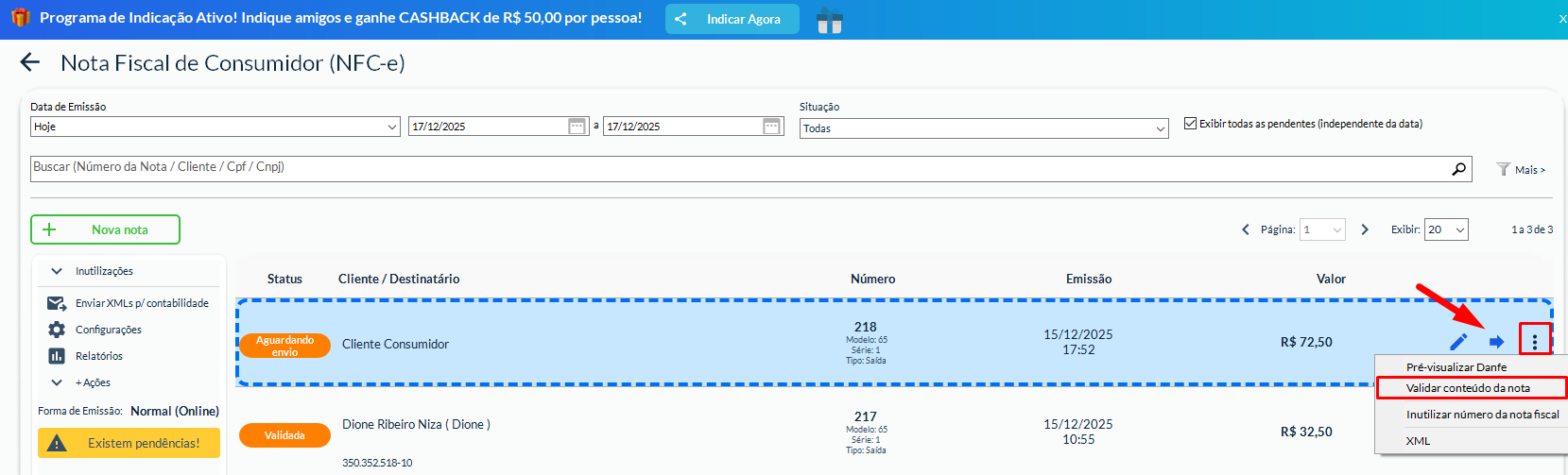
Task: Click the back arrow beside page title
Action: [30, 63]
